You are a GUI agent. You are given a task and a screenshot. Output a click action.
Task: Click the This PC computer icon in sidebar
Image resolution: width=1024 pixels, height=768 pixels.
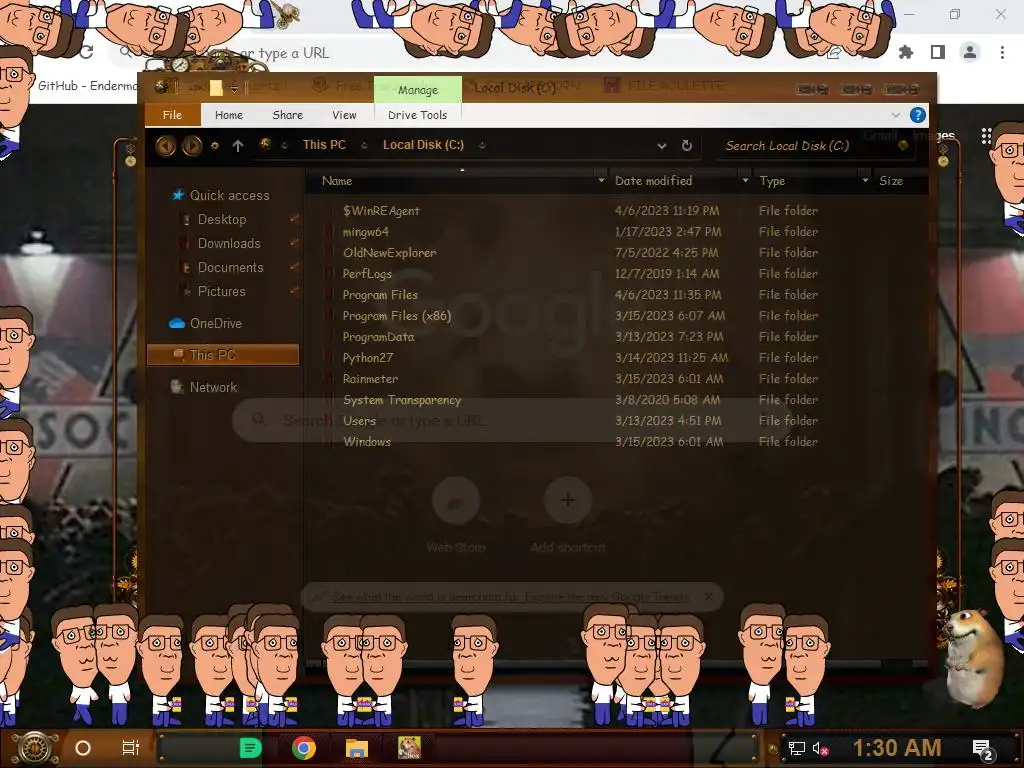click(x=178, y=355)
